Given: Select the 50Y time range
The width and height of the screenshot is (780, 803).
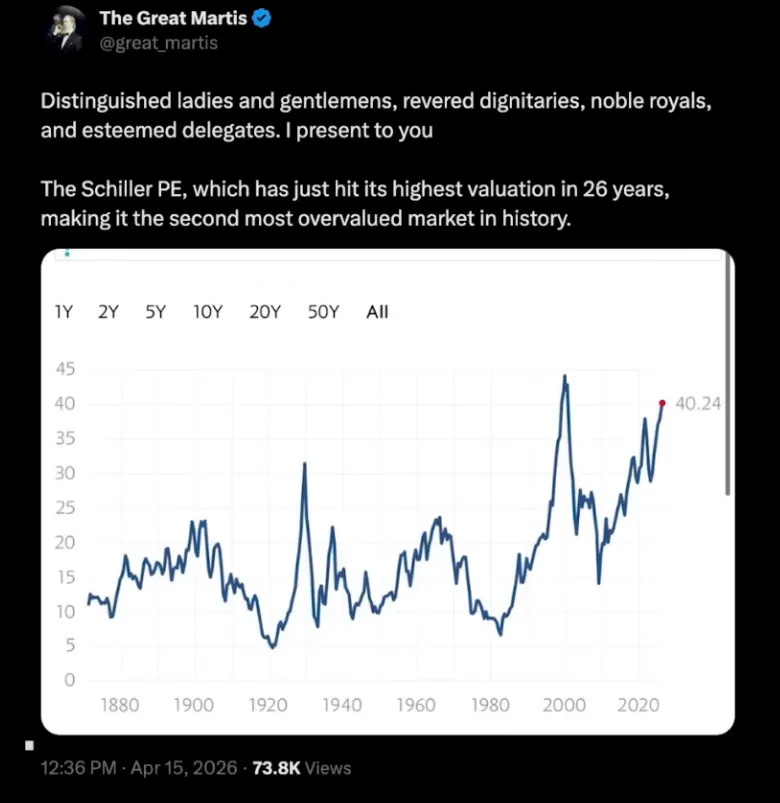Looking at the screenshot, I should (x=323, y=312).
